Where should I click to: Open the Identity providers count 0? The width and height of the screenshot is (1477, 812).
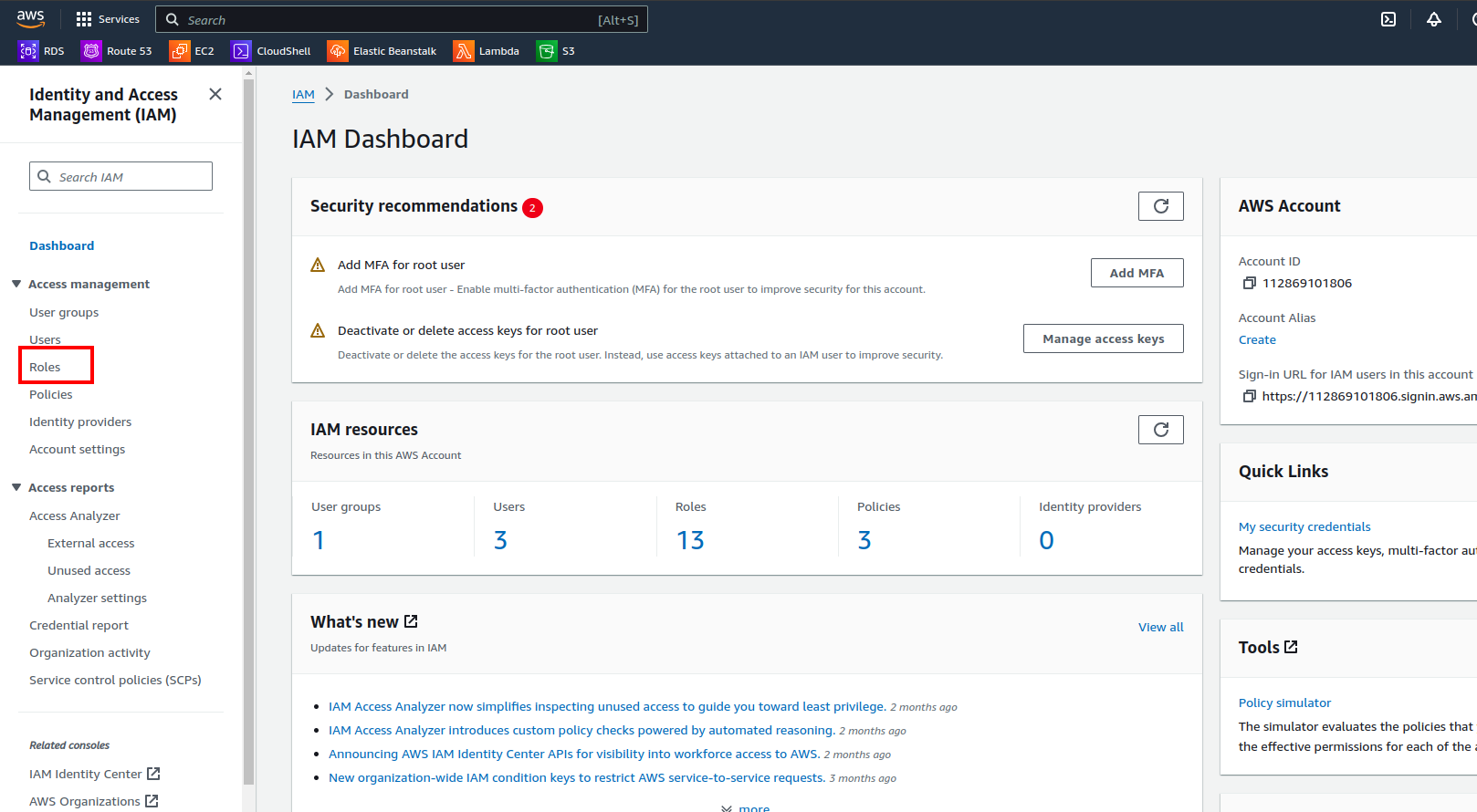click(1046, 540)
